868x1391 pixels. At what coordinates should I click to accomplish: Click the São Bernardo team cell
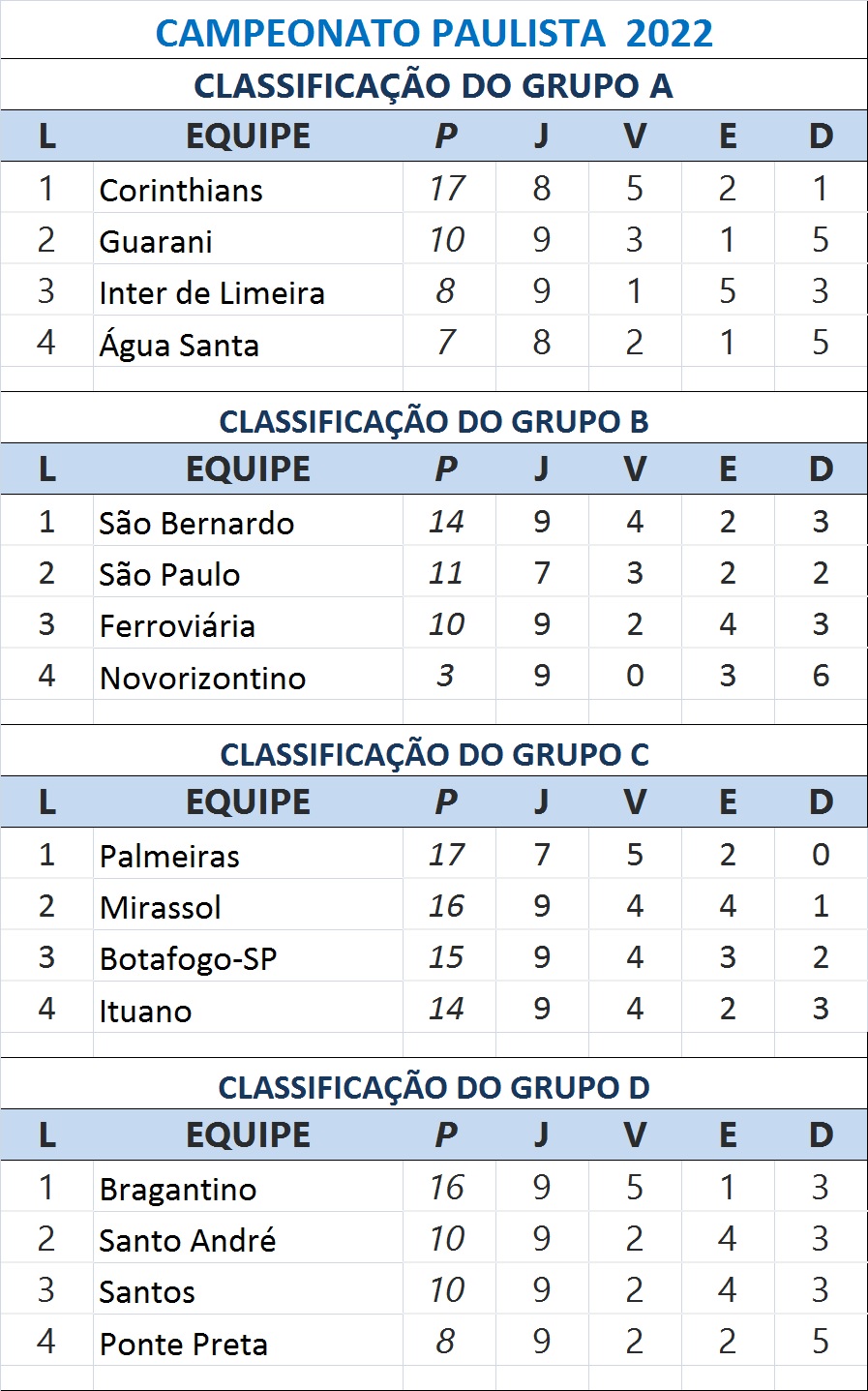click(196, 523)
